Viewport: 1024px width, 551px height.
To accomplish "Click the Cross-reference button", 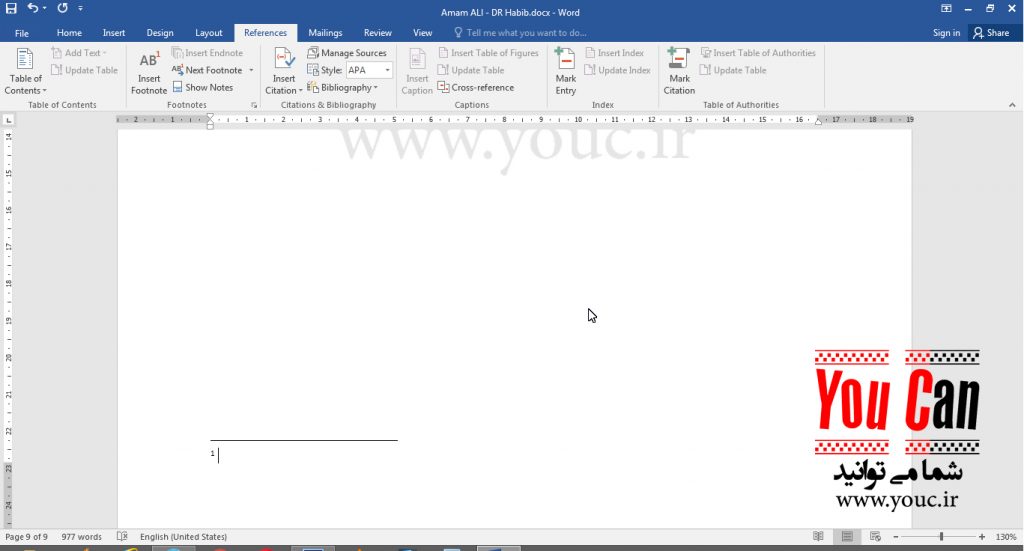I will tap(476, 87).
